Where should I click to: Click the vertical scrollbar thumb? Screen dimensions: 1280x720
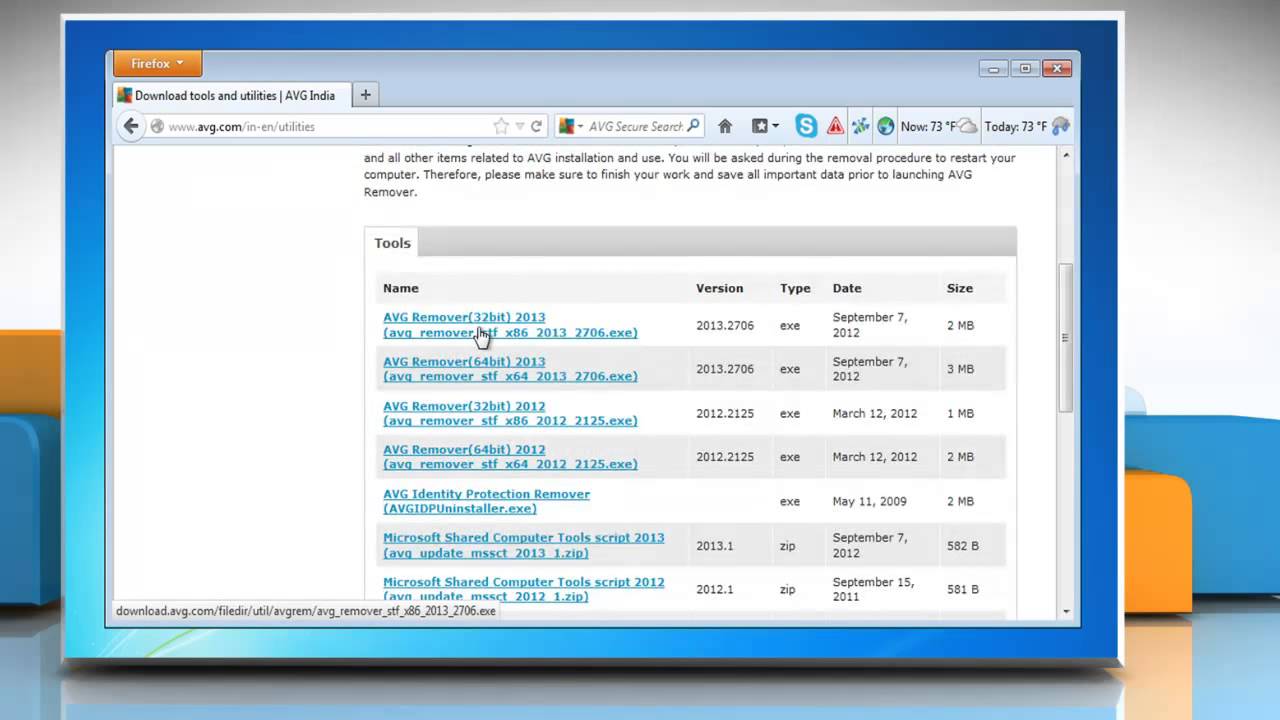[1066, 337]
